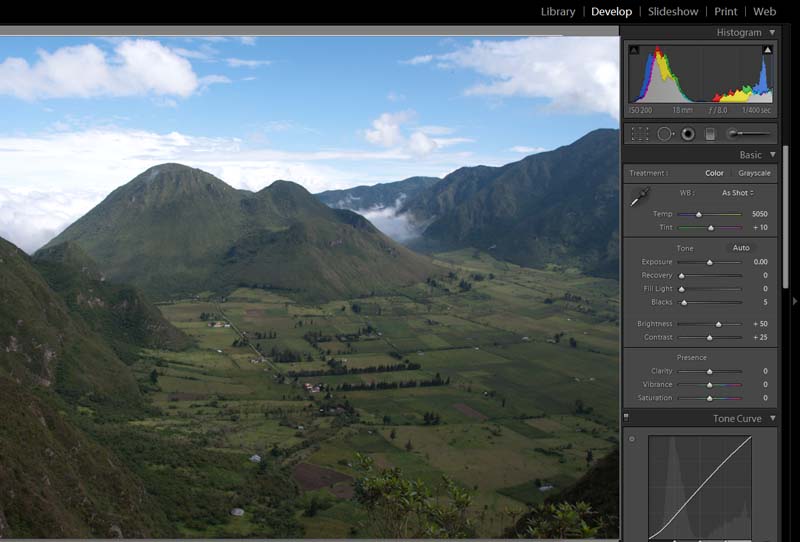
Task: Click the Temp value 5050
Action: pyautogui.click(x=760, y=214)
